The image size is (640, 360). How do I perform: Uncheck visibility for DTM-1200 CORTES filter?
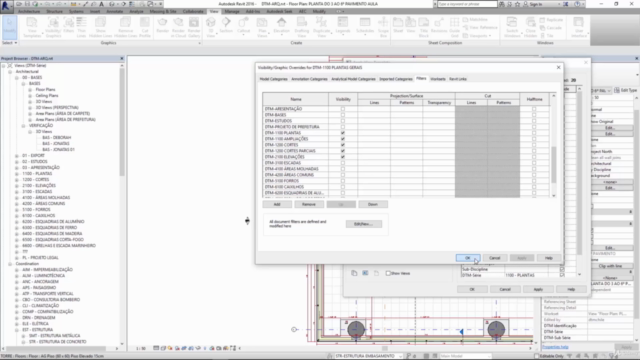pos(343,145)
